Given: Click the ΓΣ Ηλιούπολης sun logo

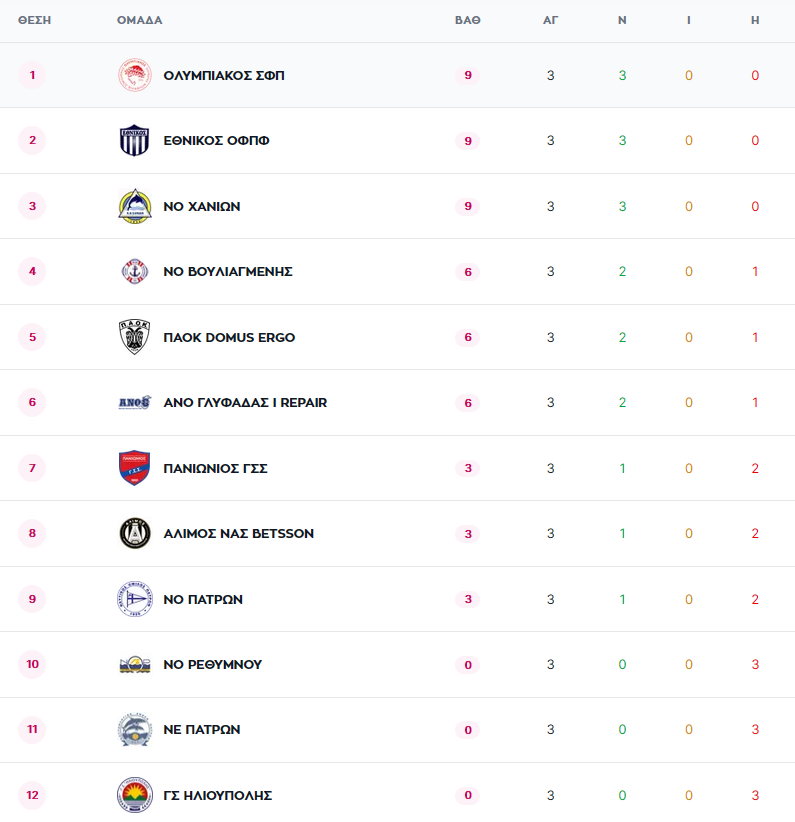Looking at the screenshot, I should (x=134, y=795).
